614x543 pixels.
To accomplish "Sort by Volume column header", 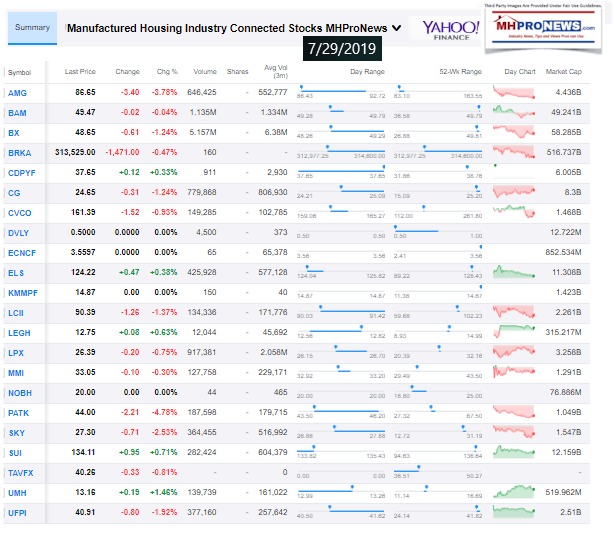I will click(205, 72).
